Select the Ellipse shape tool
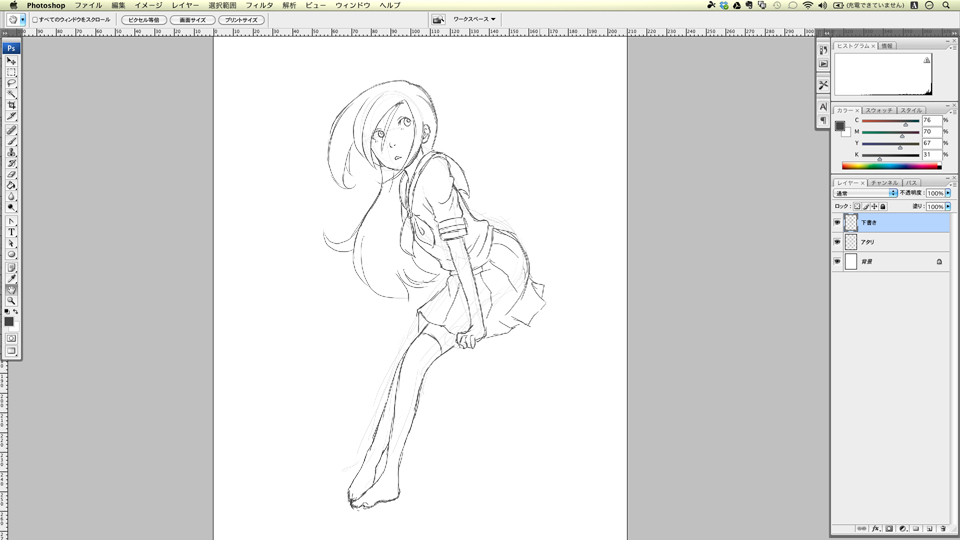This screenshot has height=540, width=960. (11, 255)
